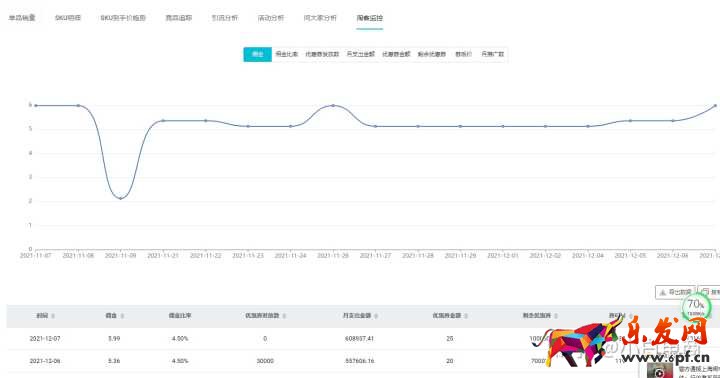Sort by 月支出金额 column arrows
Screen dimensions: 720x378
click(376, 316)
